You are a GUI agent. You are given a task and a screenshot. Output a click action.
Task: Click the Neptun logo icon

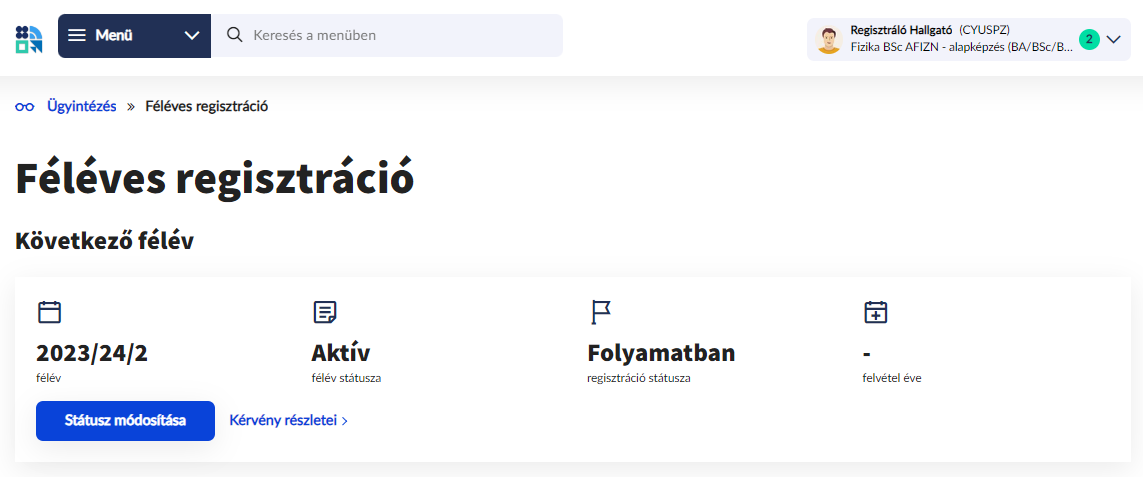tap(29, 38)
